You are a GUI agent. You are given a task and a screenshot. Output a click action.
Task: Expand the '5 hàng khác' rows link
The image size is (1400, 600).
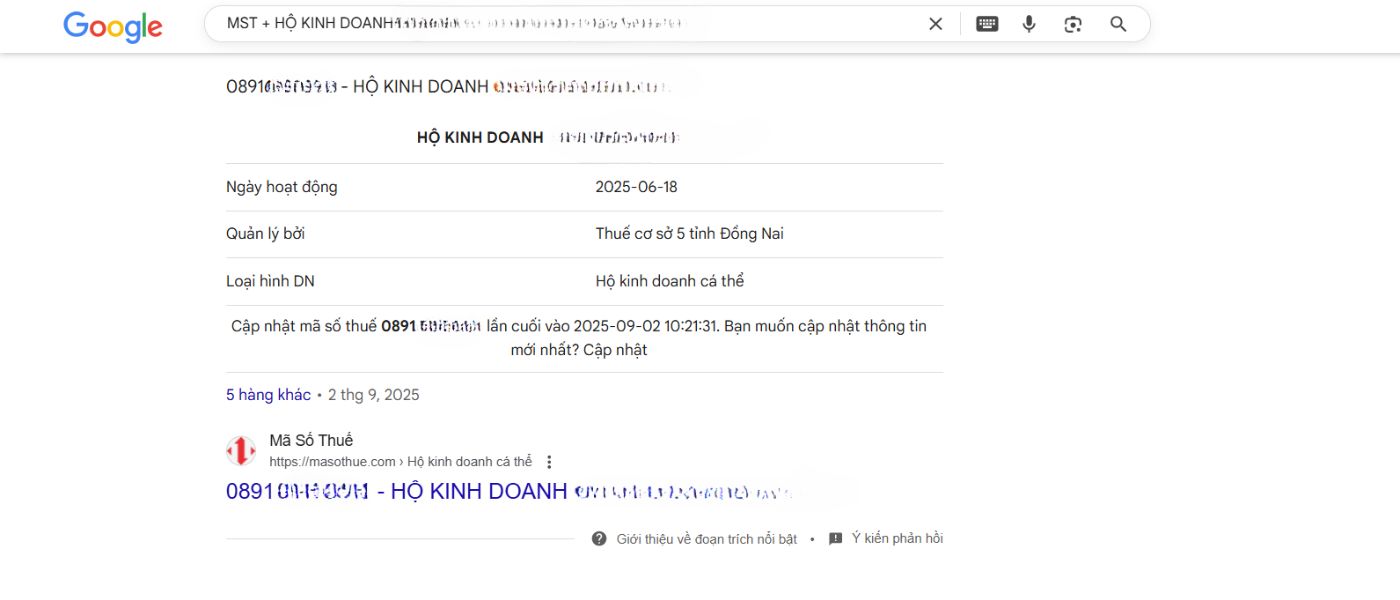(268, 395)
